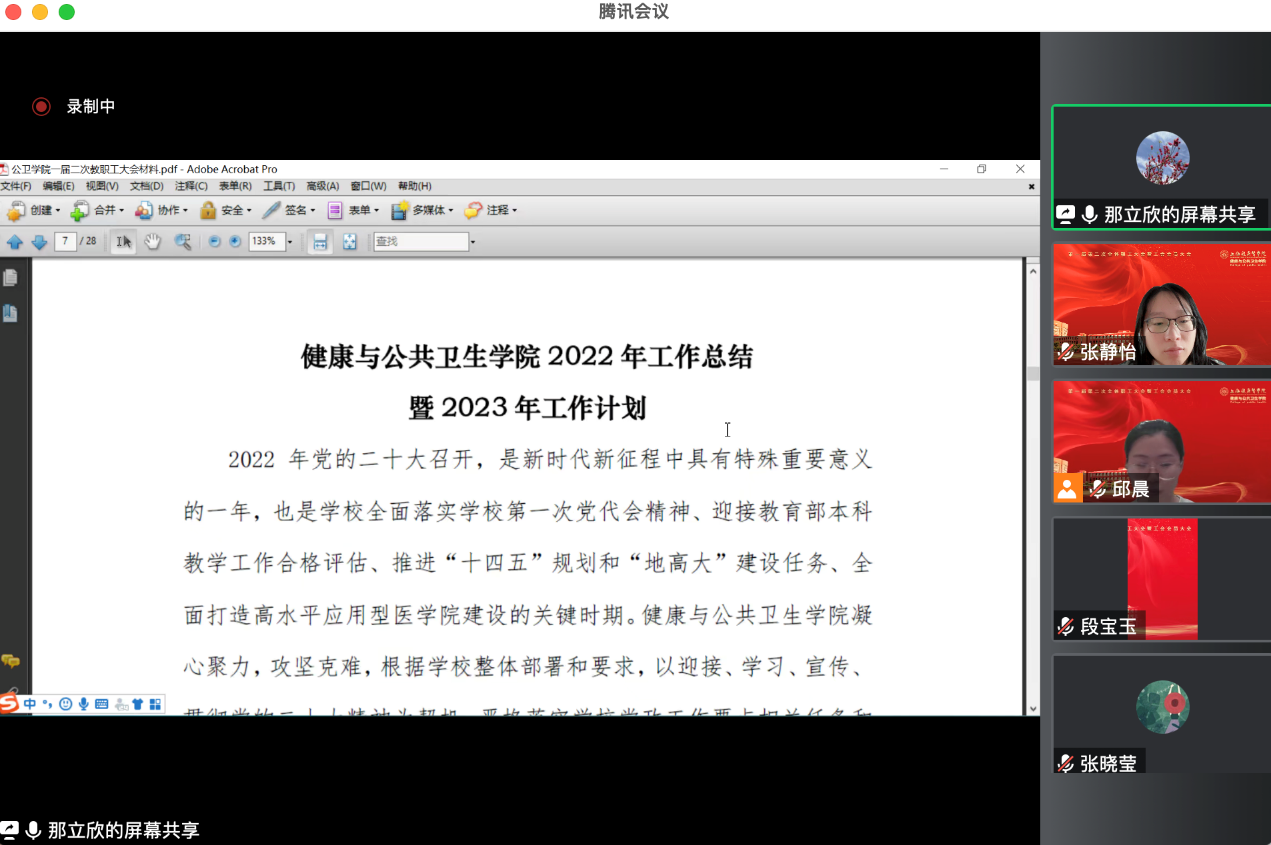Click the Marquee Zoom magnifier tool

(x=183, y=241)
